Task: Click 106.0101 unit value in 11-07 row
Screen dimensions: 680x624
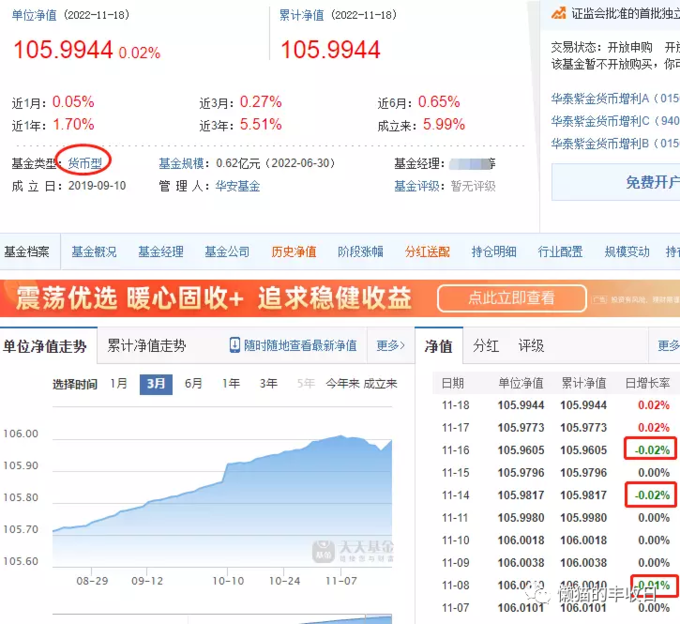Action: pos(521,608)
